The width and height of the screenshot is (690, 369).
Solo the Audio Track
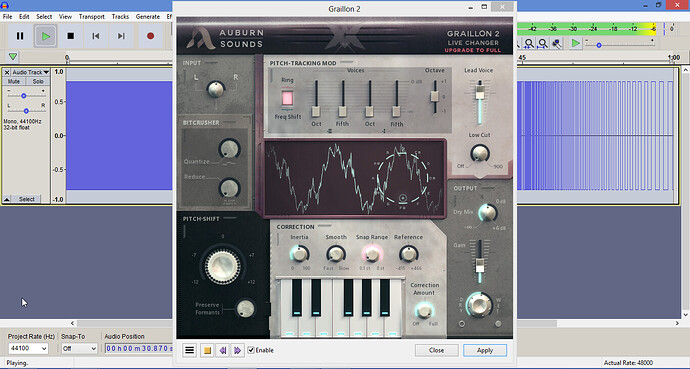(x=38, y=81)
